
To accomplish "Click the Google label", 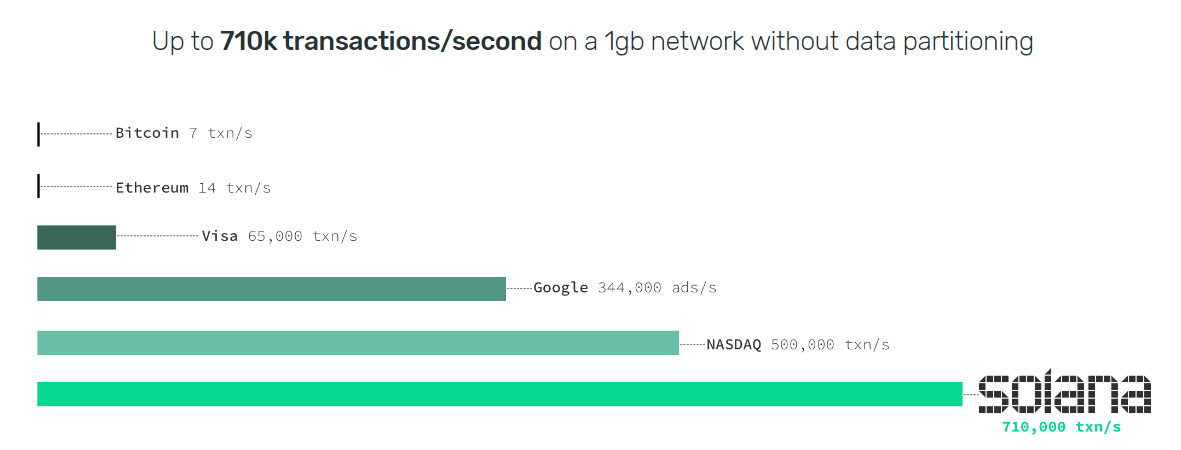I will [560, 288].
